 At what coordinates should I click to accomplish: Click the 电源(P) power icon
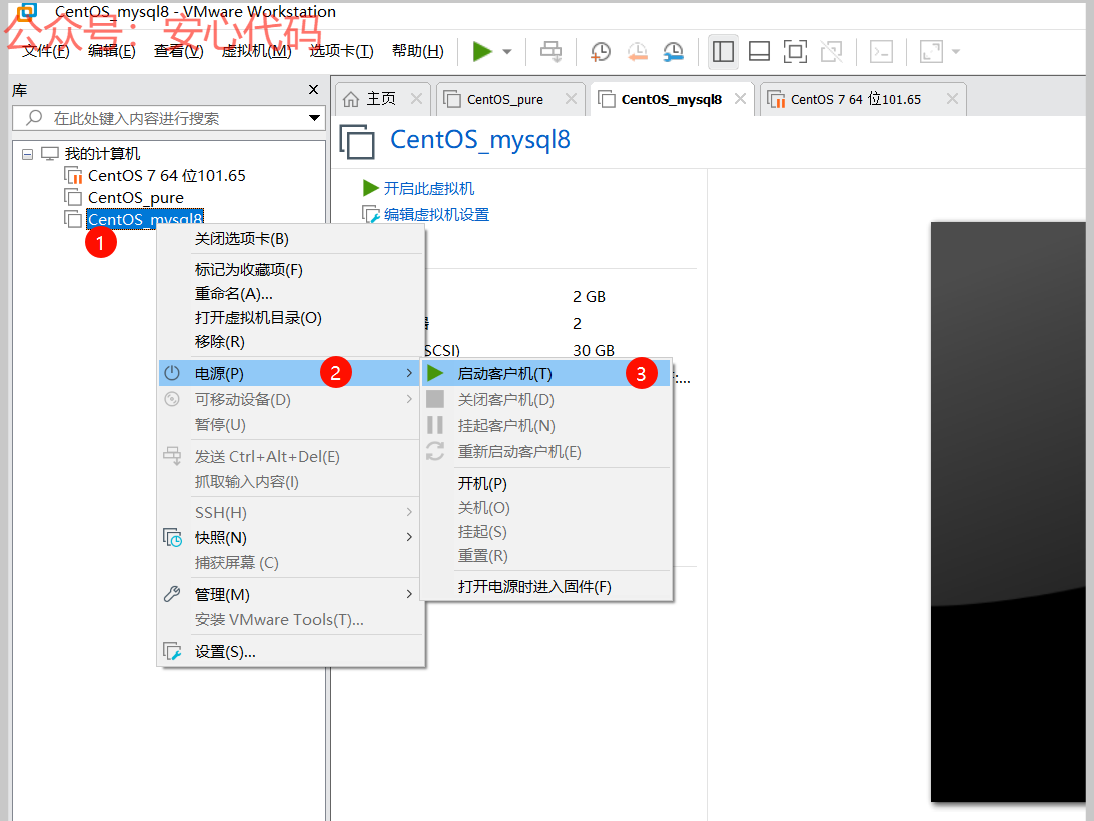tap(172, 373)
